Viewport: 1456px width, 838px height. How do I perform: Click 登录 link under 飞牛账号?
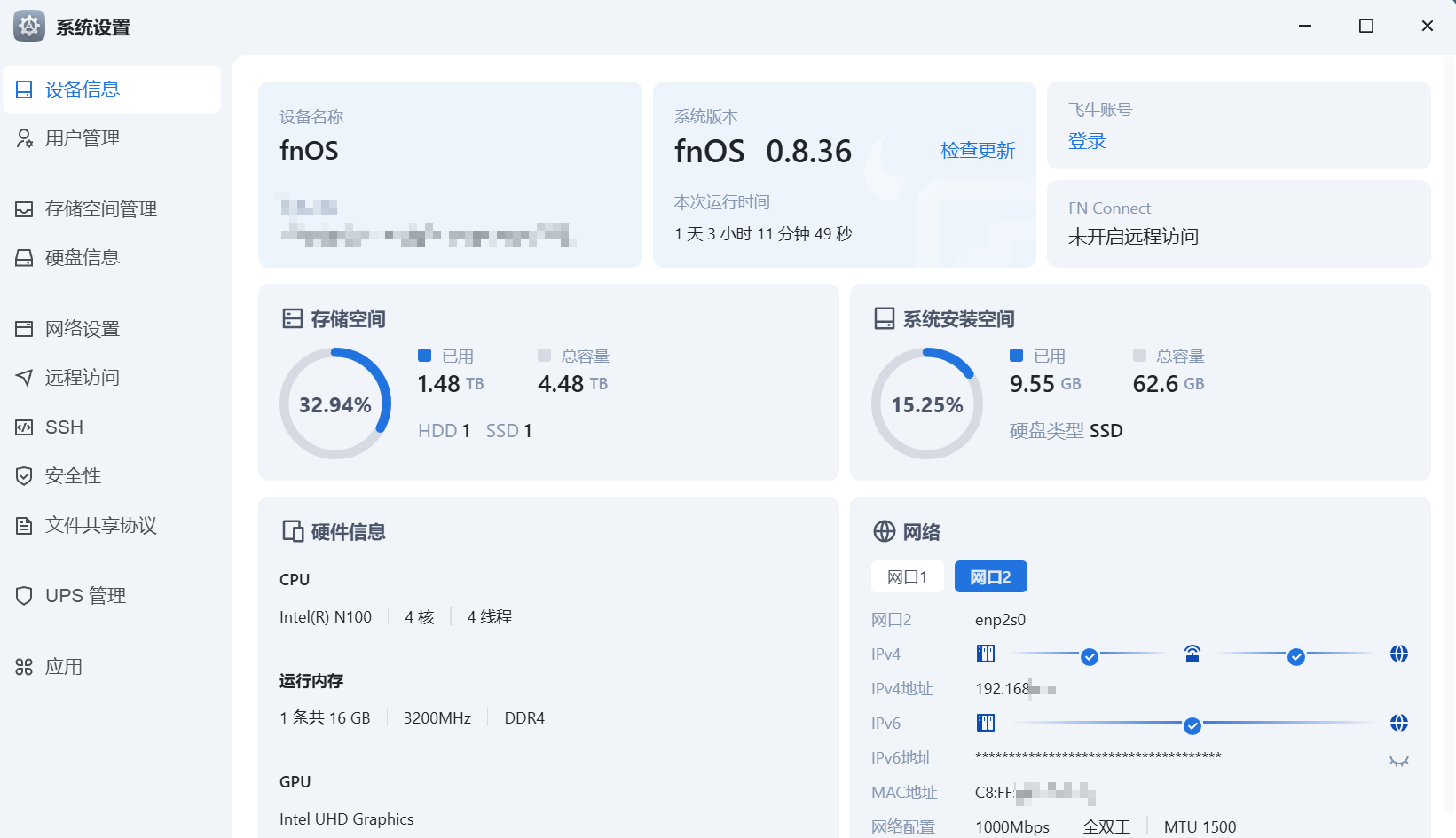coord(1087,141)
